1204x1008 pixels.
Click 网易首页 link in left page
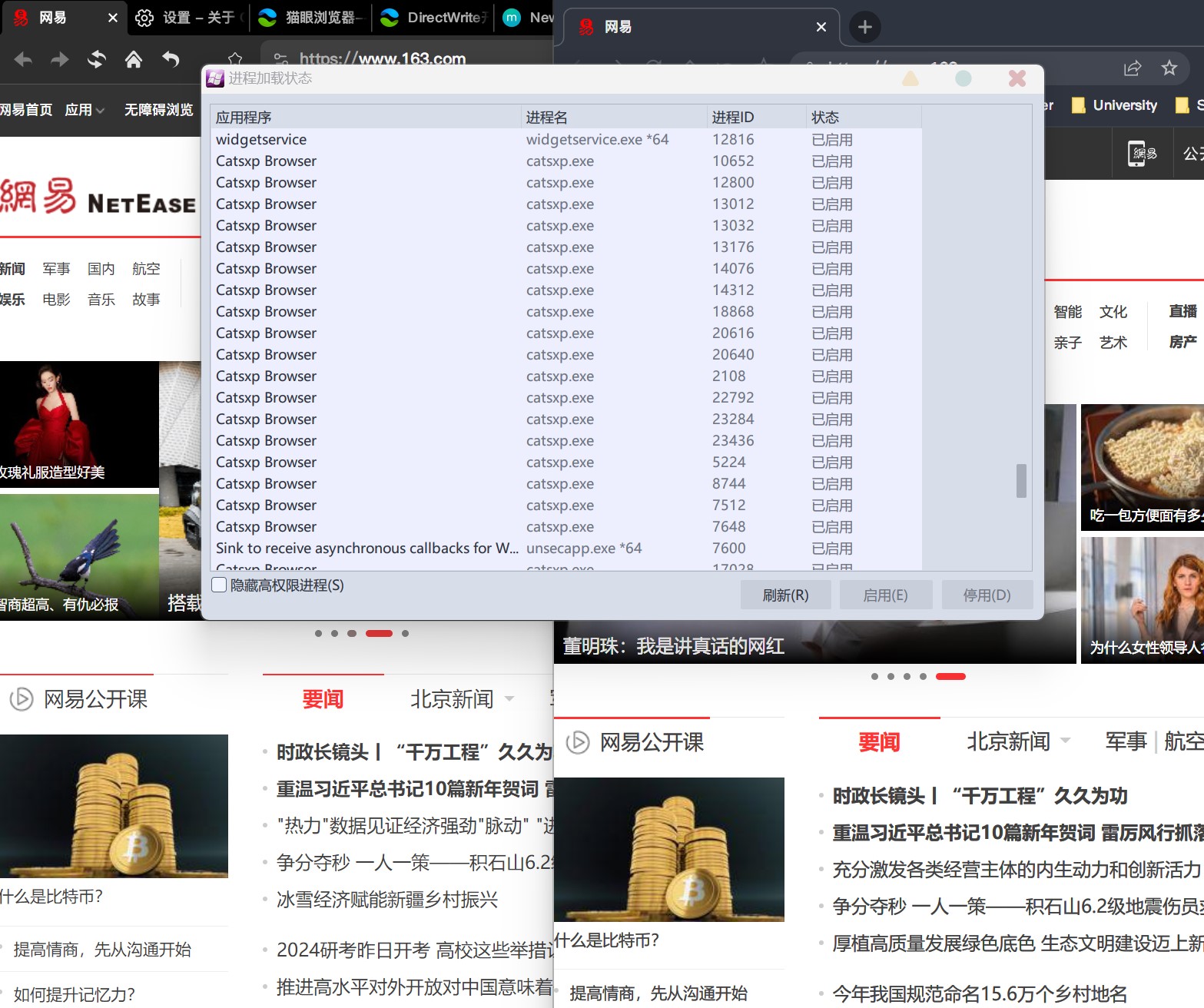(26, 110)
